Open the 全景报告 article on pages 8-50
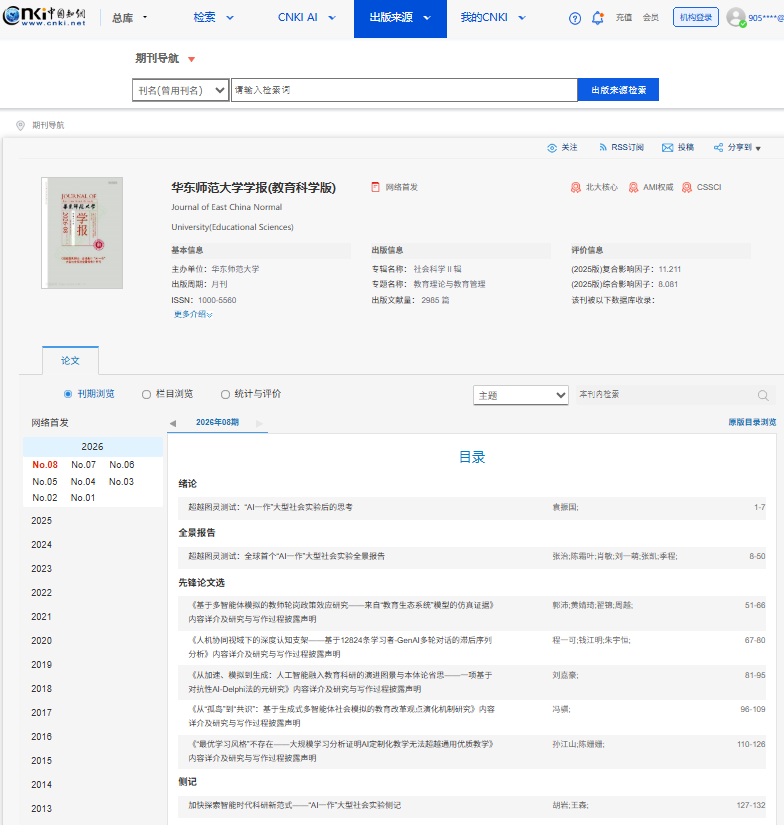 [286, 556]
